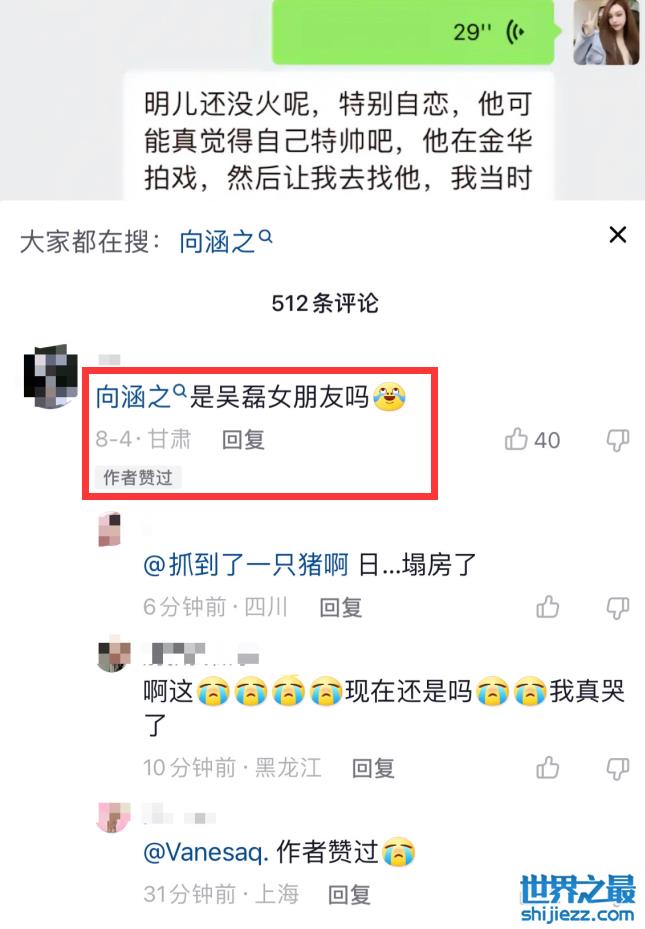Open the top commenter's pixelated avatar
645x929 pixels.
pos(50,376)
